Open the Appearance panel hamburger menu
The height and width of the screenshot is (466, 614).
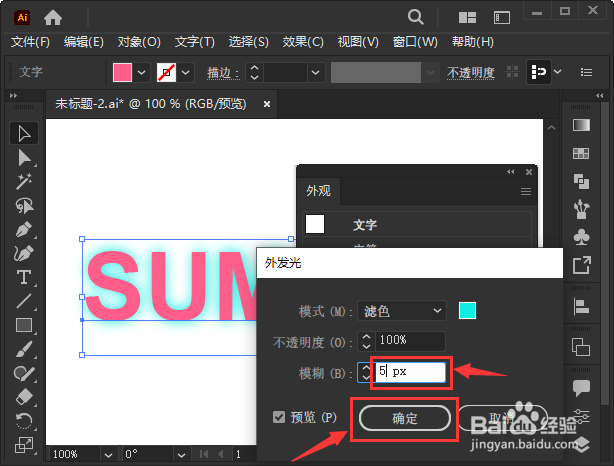pos(526,191)
